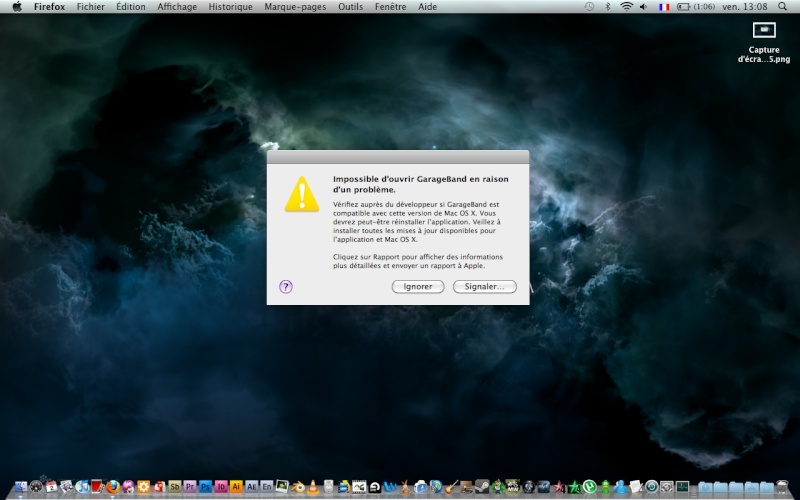This screenshot has height=500, width=800.
Task: Open the Firefox application menu
Action: pyautogui.click(x=49, y=7)
